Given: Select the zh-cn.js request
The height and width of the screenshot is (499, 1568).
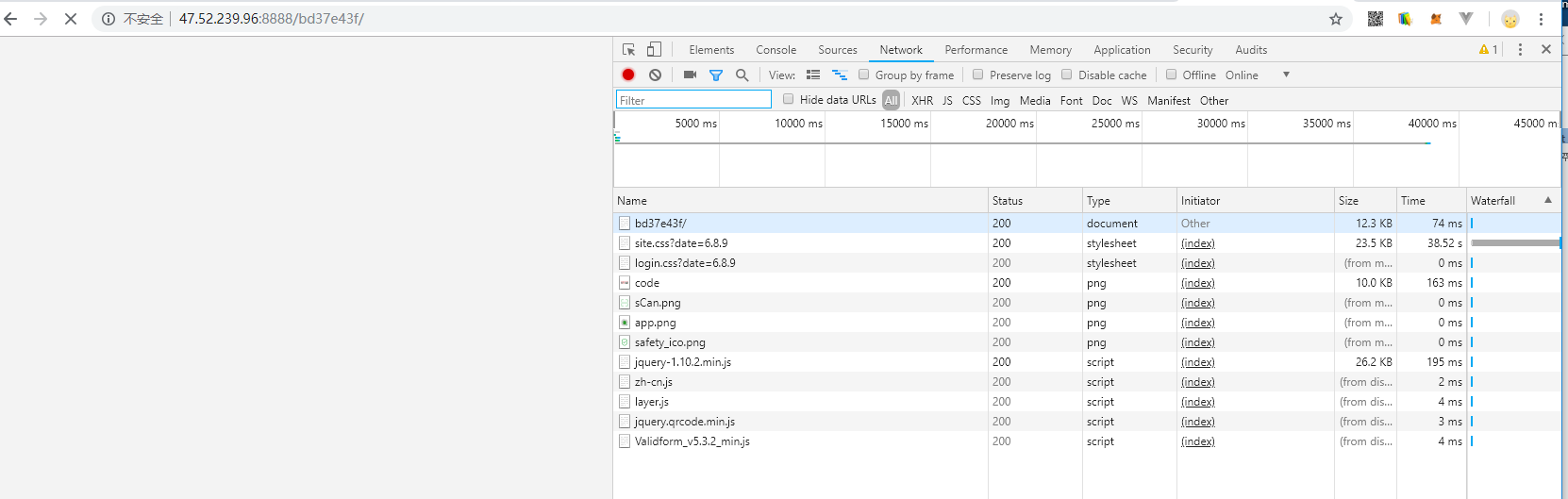Looking at the screenshot, I should tap(1087, 382).
